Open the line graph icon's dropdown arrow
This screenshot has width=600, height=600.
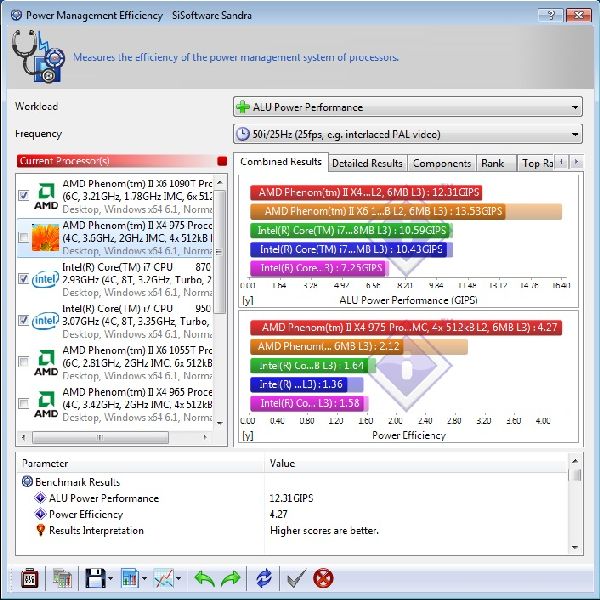(179, 578)
